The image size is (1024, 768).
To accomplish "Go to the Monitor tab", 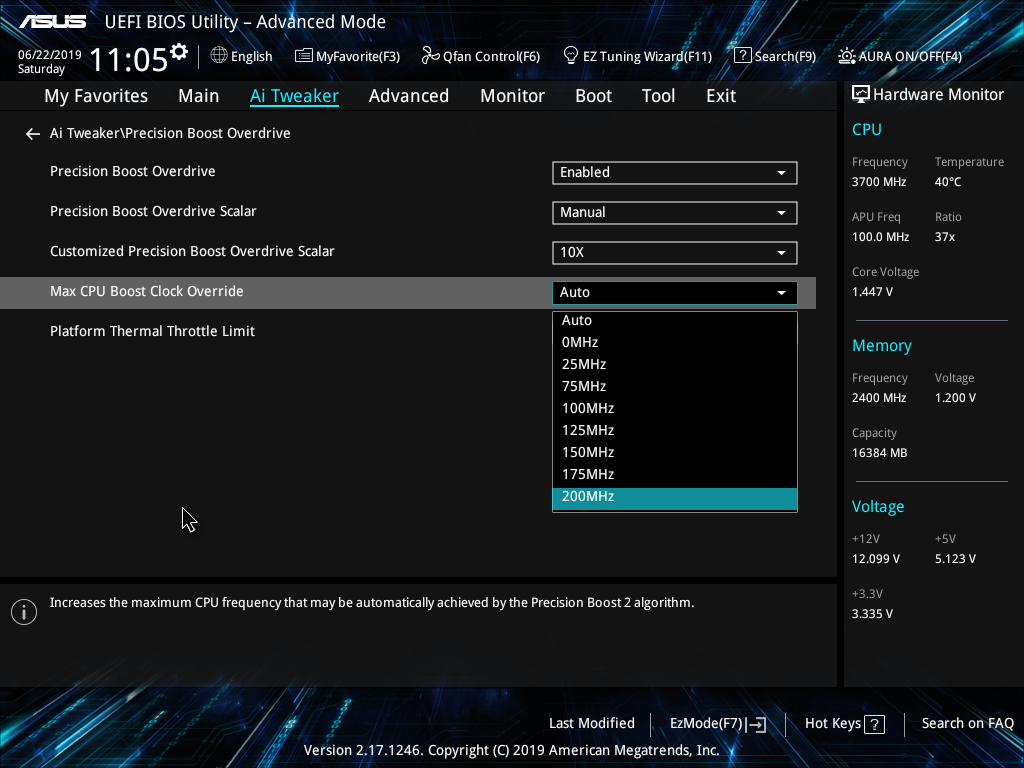I will click(513, 96).
